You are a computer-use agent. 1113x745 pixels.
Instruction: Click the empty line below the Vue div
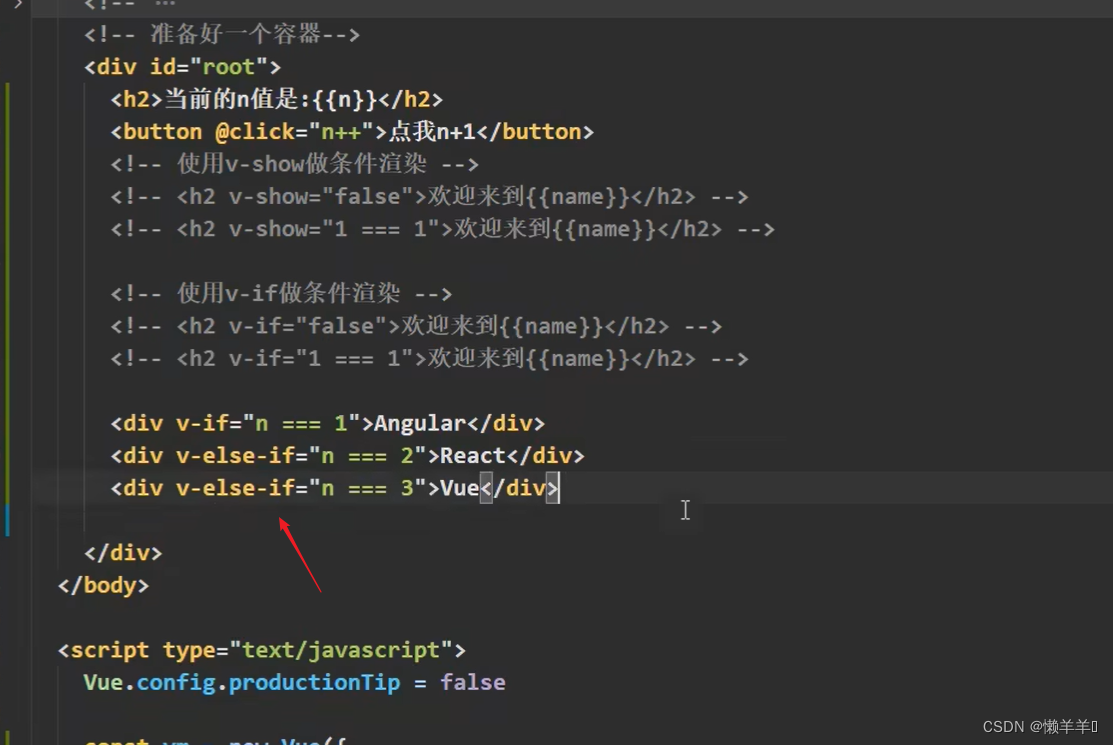(x=300, y=521)
